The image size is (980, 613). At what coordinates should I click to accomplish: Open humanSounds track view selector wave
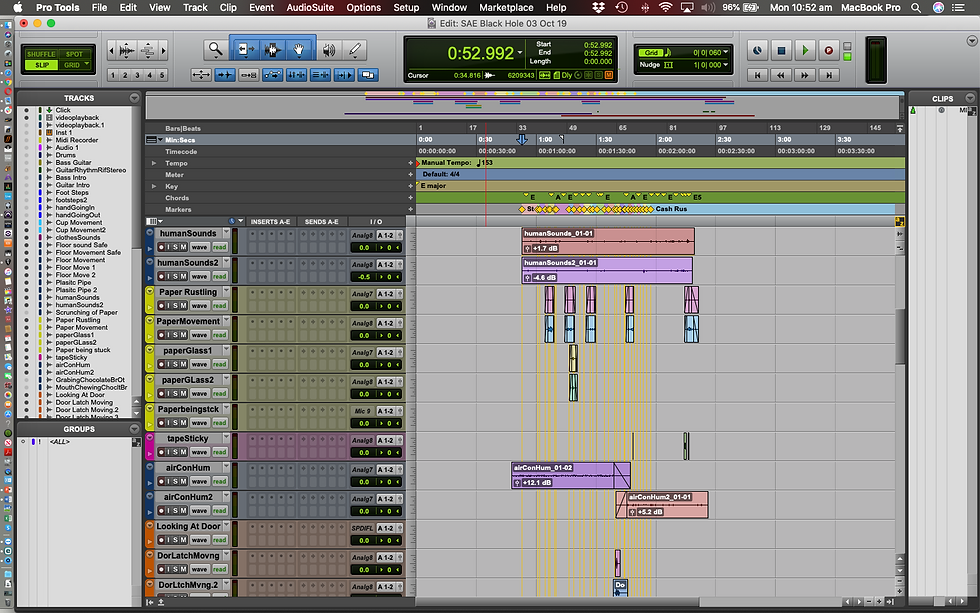point(199,247)
